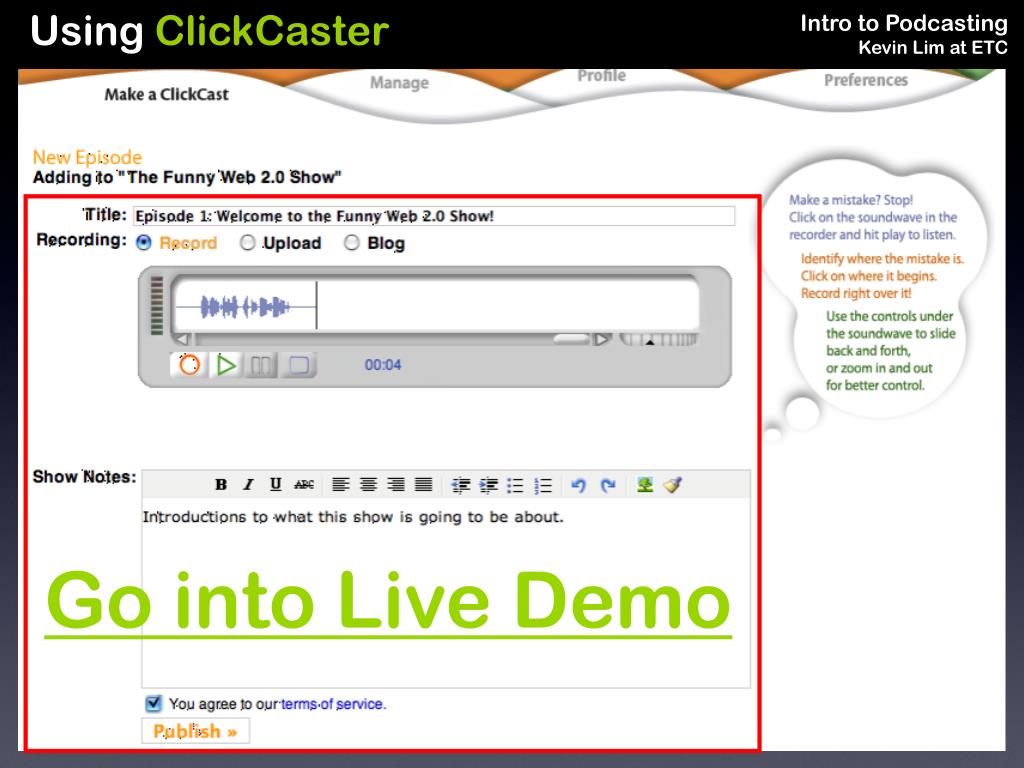Screen dimensions: 1024x768
Task: Apply bold formatting in Show Notes
Action: point(221,485)
